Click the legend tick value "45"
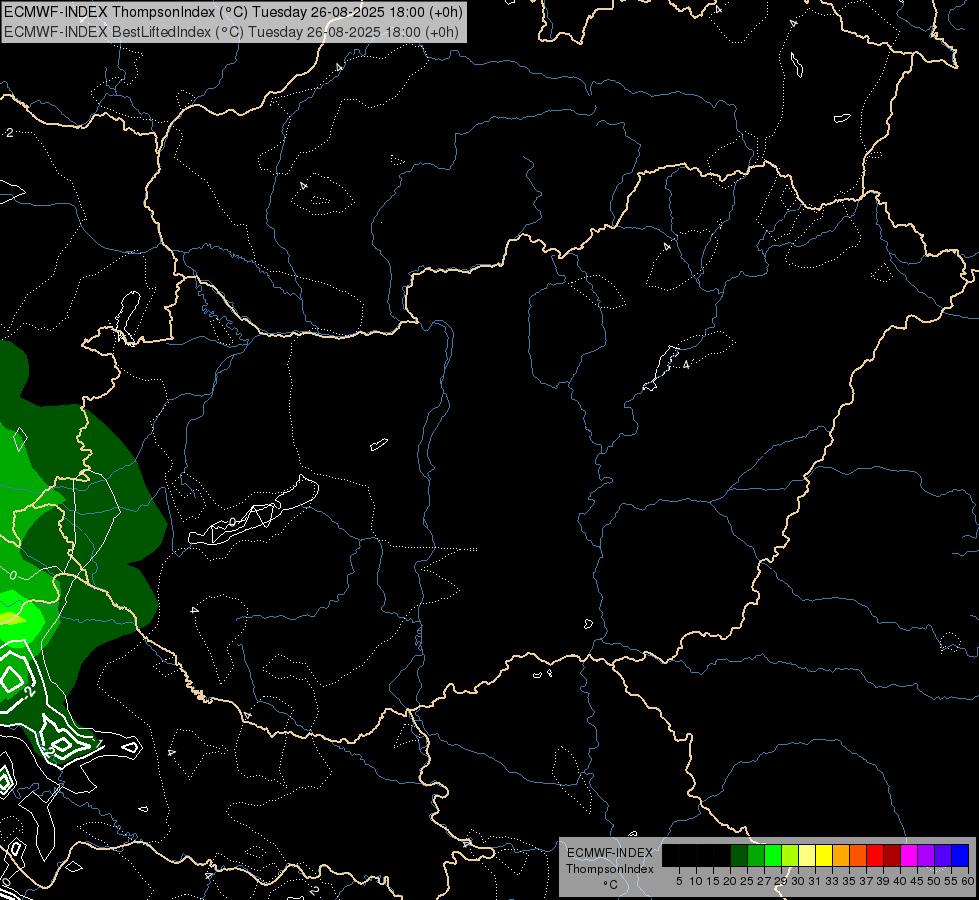The image size is (979, 900). pos(917,881)
